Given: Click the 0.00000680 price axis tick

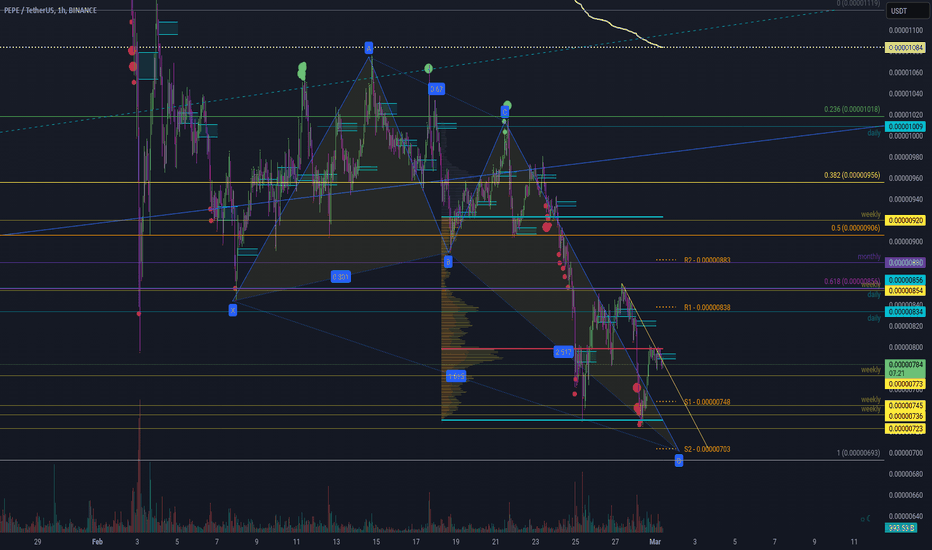Looking at the screenshot, I should click(906, 474).
